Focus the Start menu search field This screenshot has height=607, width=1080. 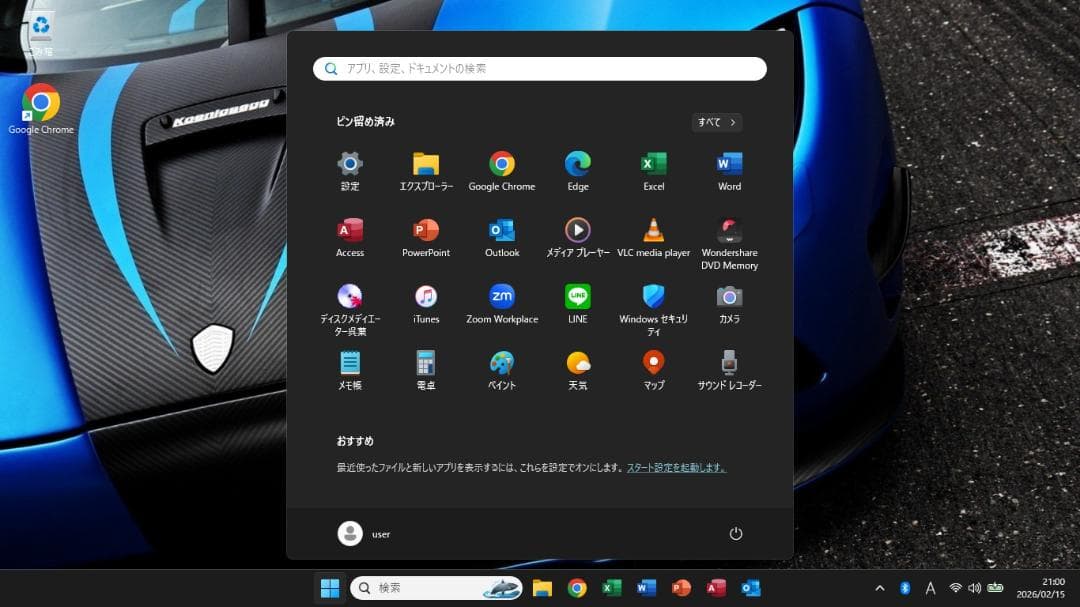539,68
